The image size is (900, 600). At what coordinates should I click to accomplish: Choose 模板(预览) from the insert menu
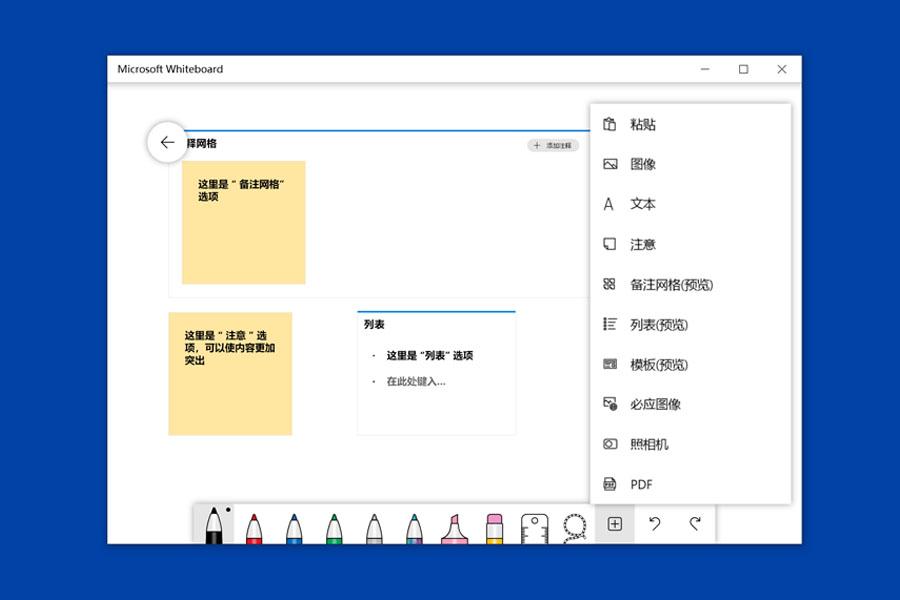690,365
